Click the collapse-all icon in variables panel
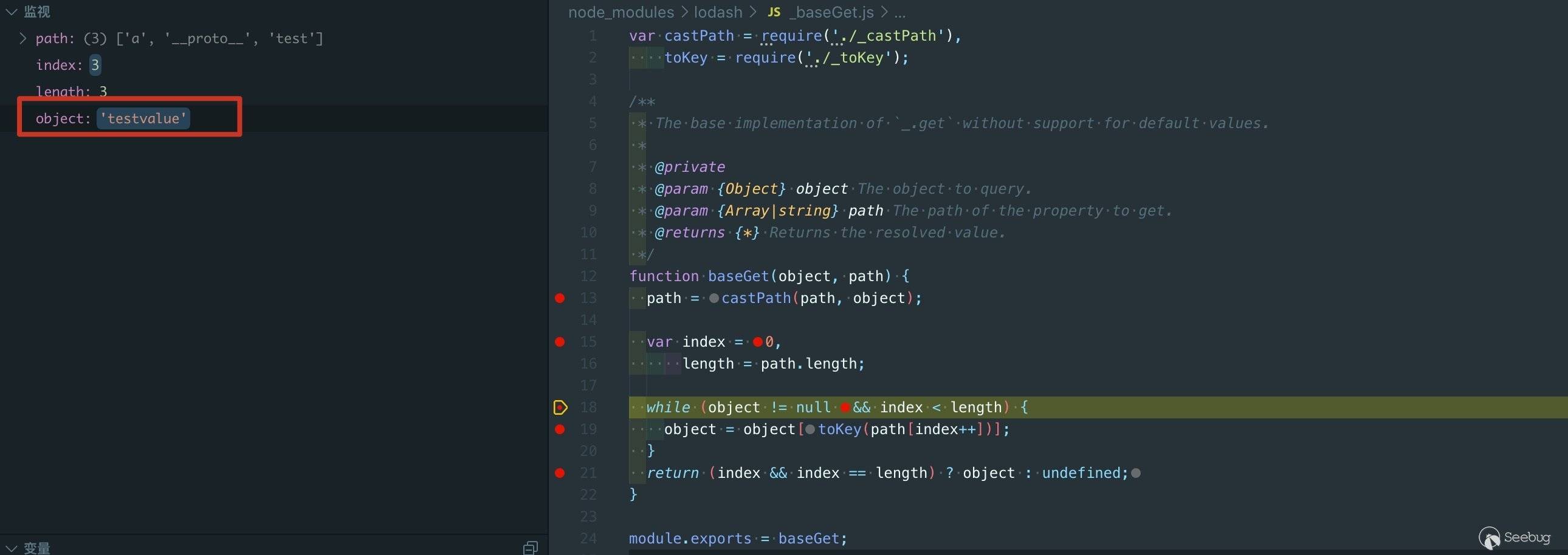The height and width of the screenshot is (555, 1568). (529, 548)
